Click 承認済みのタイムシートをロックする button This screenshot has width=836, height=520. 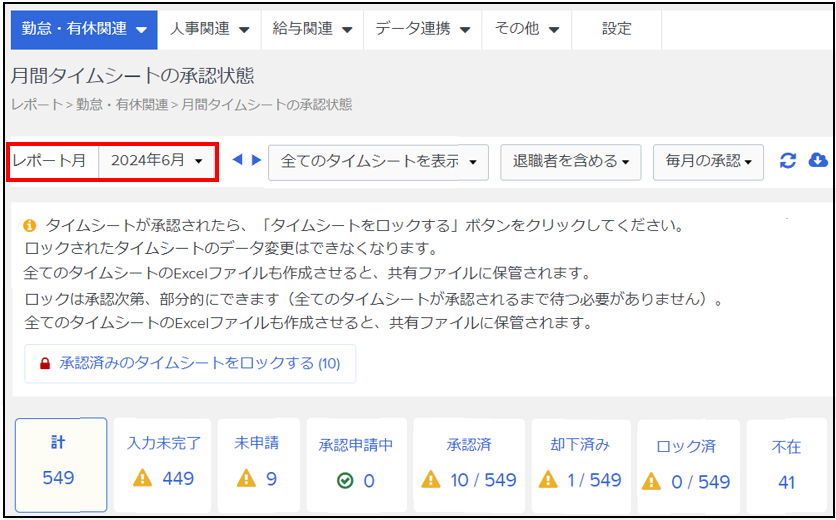pos(190,364)
